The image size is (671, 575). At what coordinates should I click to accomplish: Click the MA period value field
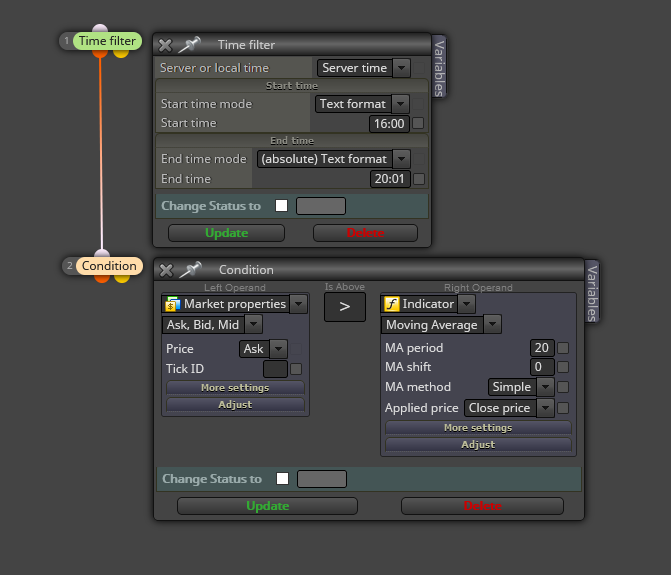pos(542,348)
